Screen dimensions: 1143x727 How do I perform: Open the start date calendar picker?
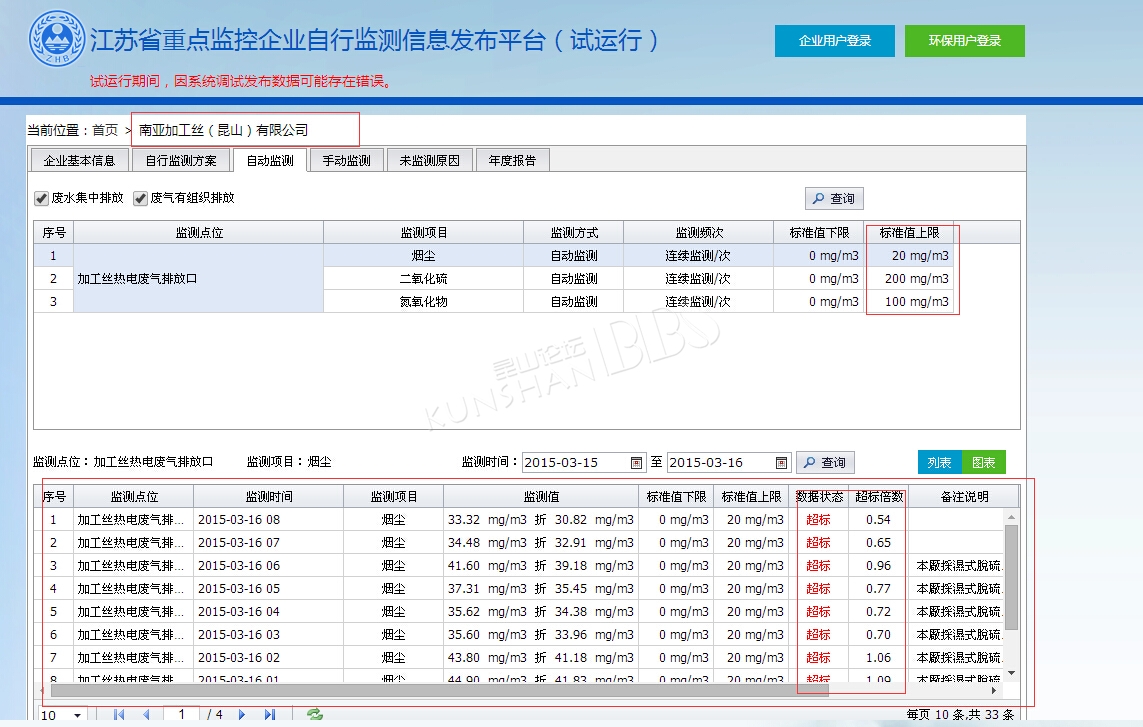coord(637,463)
